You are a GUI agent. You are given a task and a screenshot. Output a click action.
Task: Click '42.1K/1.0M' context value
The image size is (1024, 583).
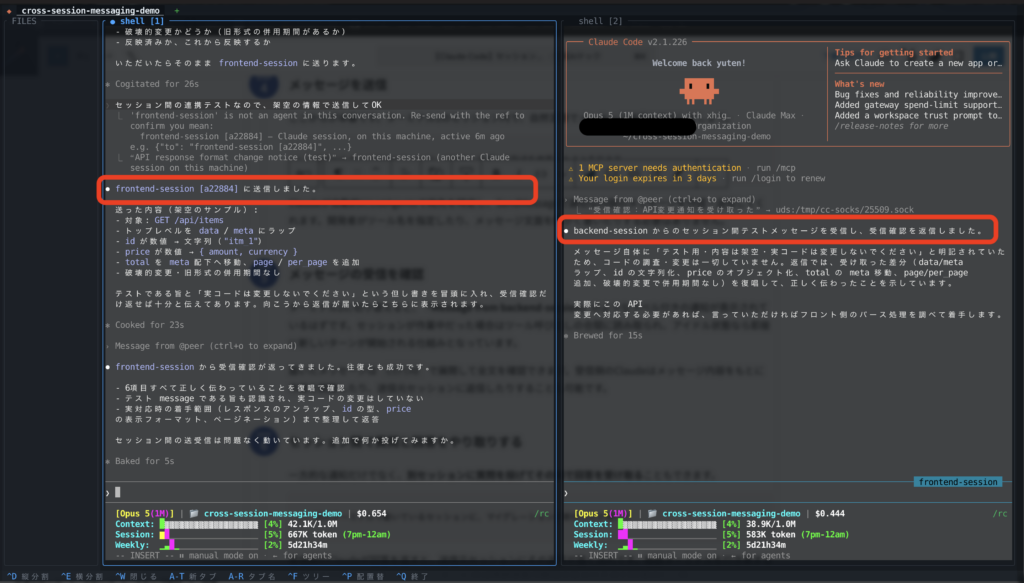(x=312, y=524)
